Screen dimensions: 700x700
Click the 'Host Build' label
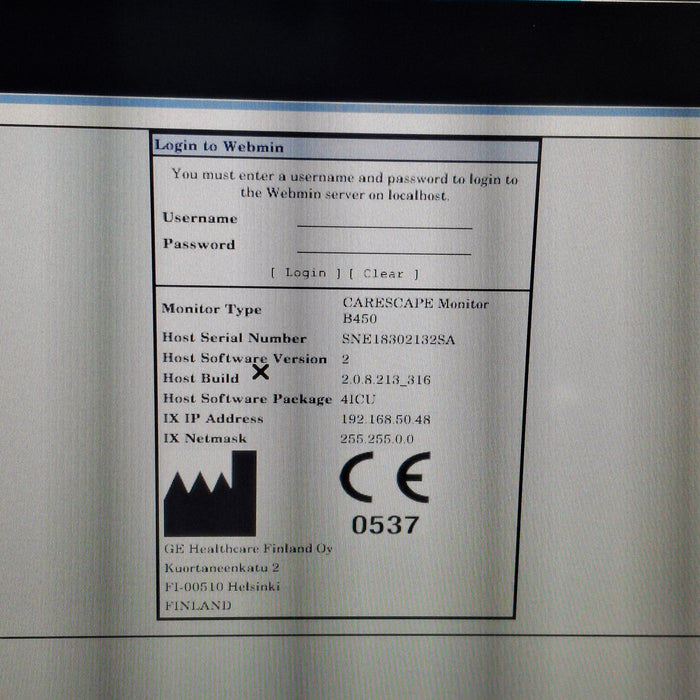pyautogui.click(x=201, y=378)
